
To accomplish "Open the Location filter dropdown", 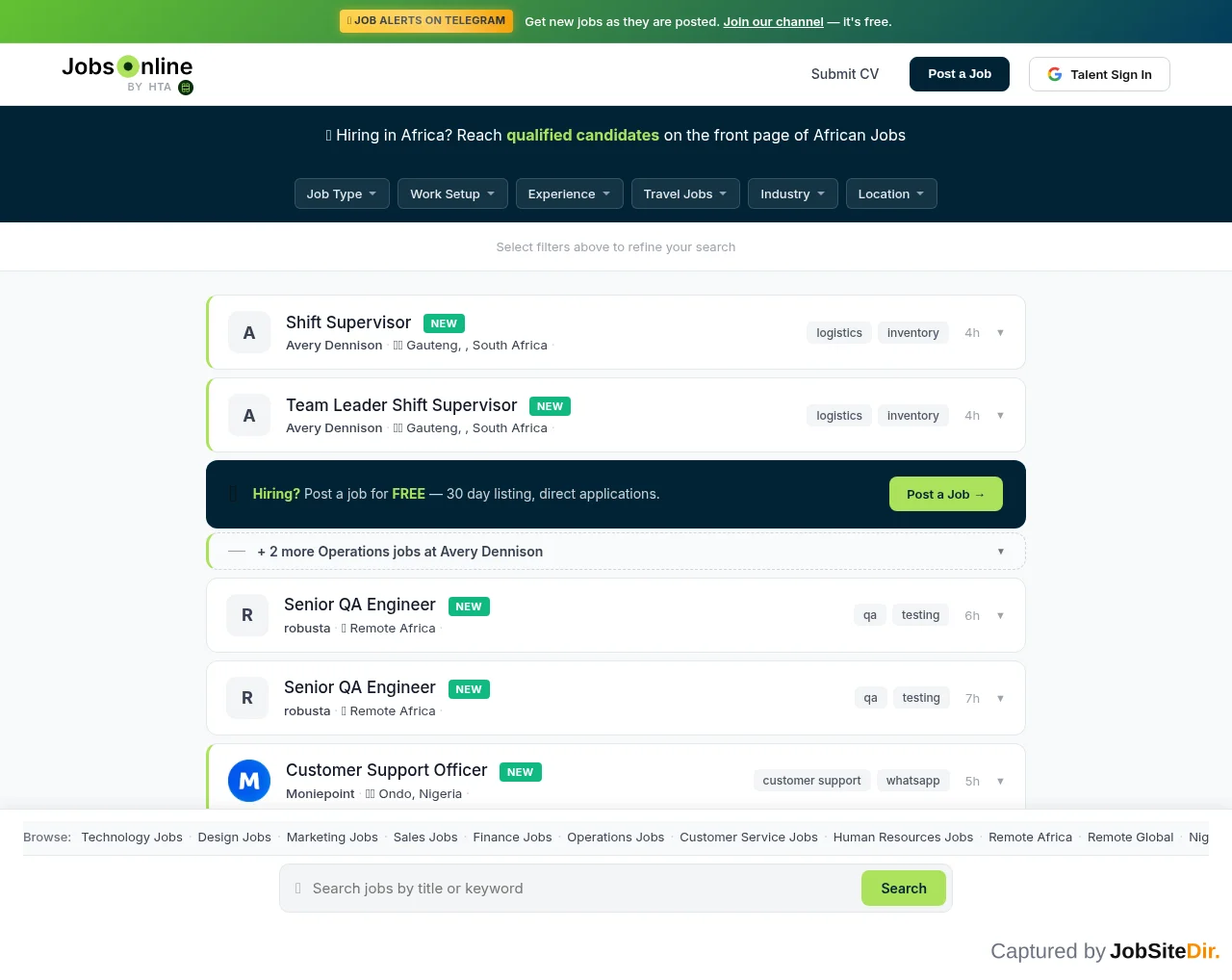I will pyautogui.click(x=891, y=193).
